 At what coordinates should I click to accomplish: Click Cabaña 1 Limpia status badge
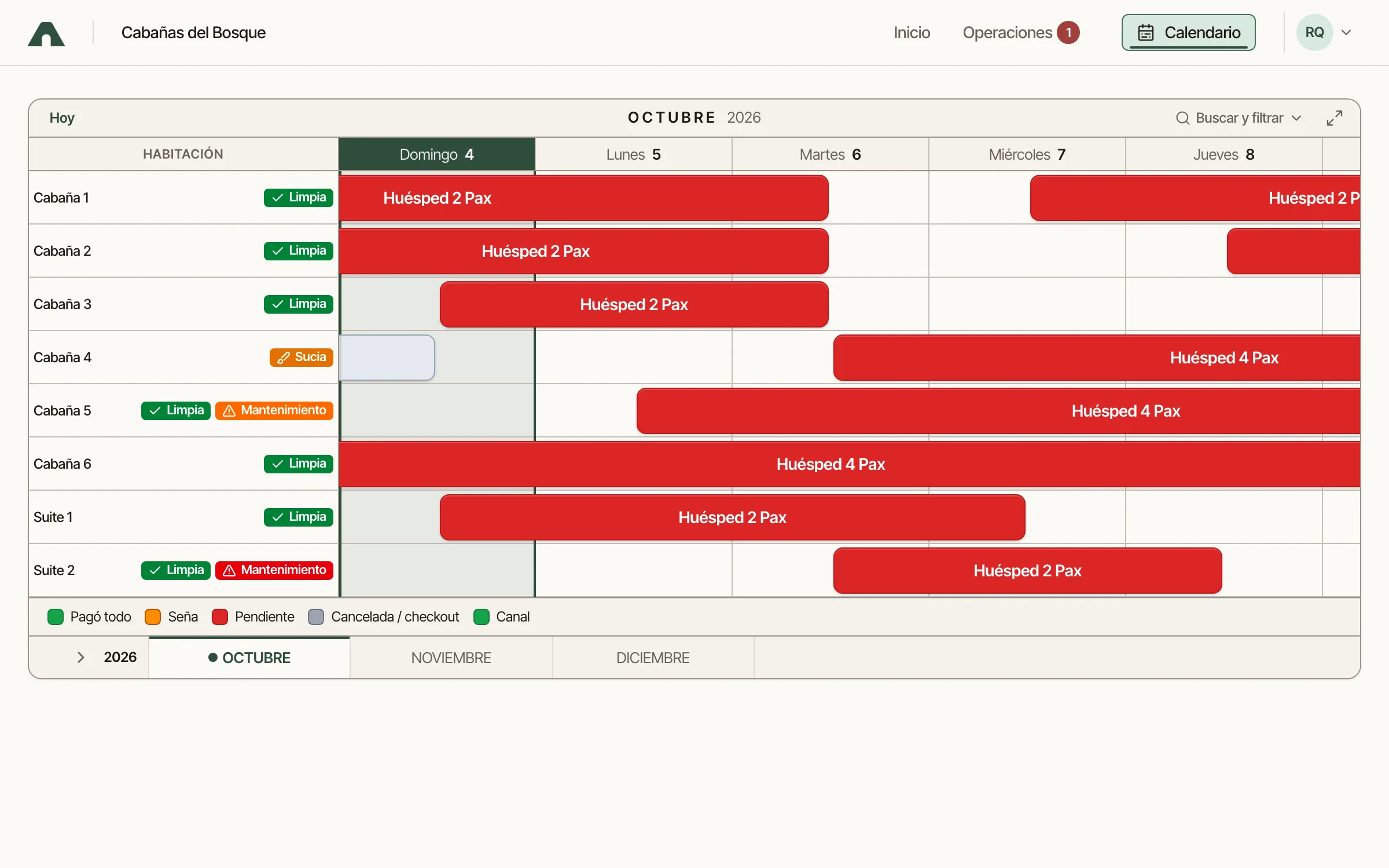point(299,197)
